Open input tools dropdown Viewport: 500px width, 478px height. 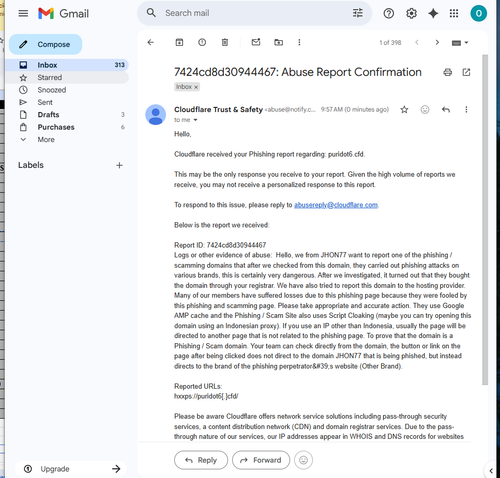point(460,43)
